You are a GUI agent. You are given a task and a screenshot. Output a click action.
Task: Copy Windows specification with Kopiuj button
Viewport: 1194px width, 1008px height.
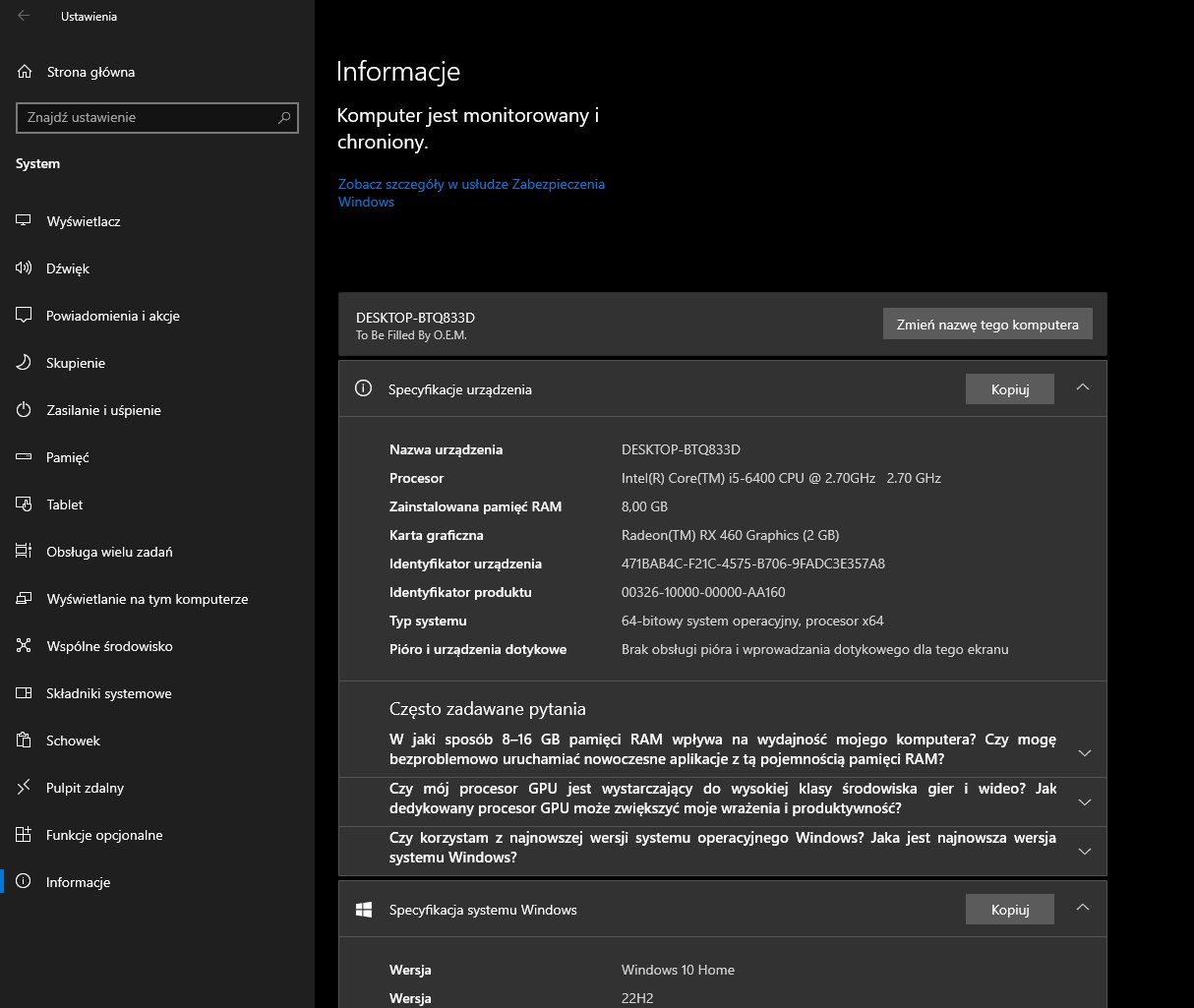click(1010, 910)
